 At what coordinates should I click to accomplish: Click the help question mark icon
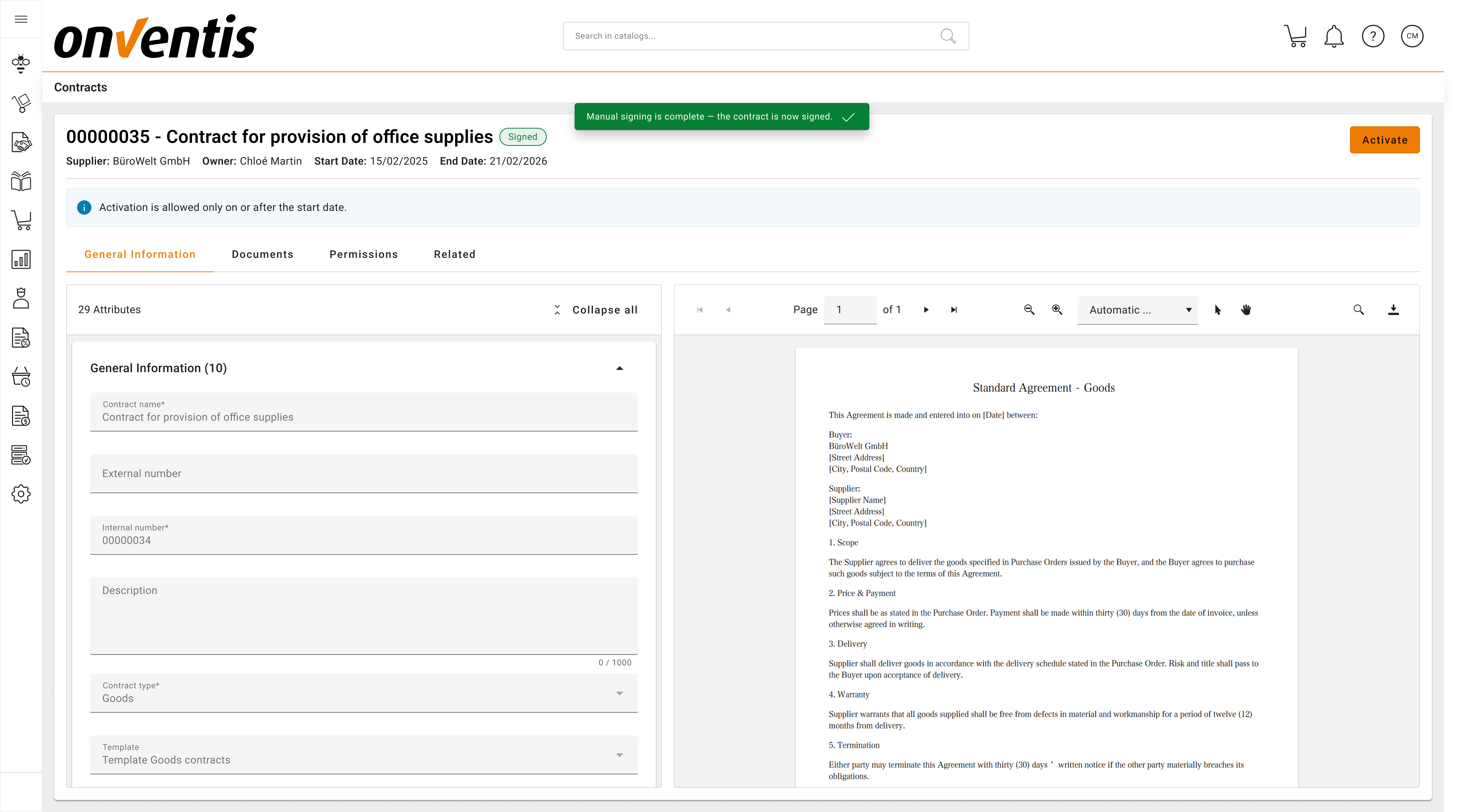pyautogui.click(x=1373, y=36)
